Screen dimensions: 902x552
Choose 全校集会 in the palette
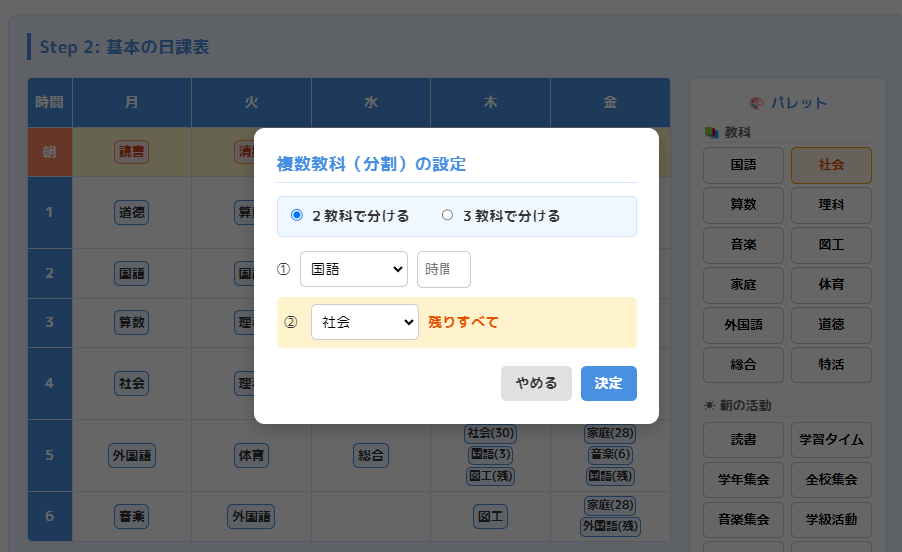831,480
